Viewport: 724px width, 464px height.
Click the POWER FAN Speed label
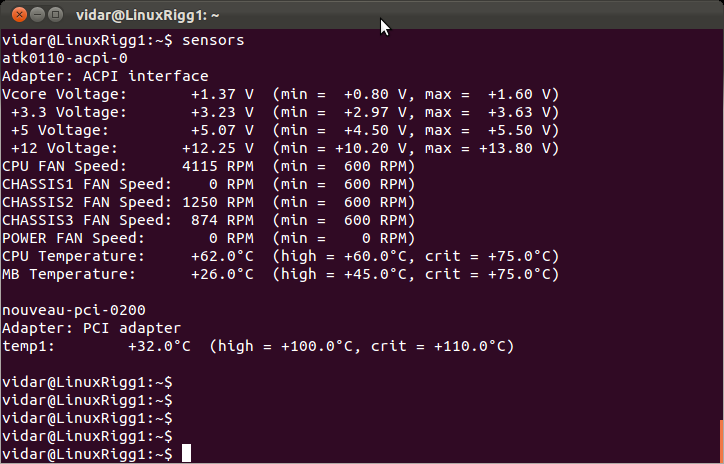coord(73,238)
